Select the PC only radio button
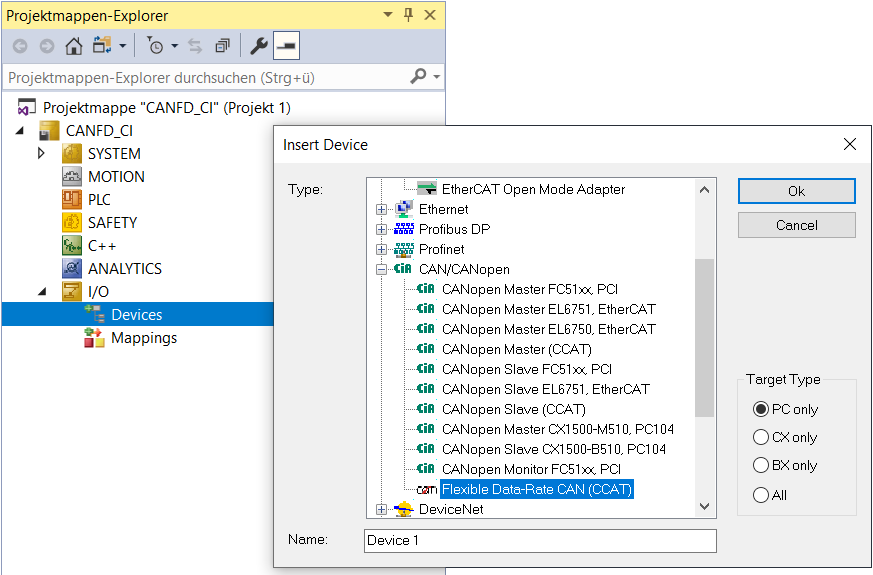 pyautogui.click(x=761, y=409)
